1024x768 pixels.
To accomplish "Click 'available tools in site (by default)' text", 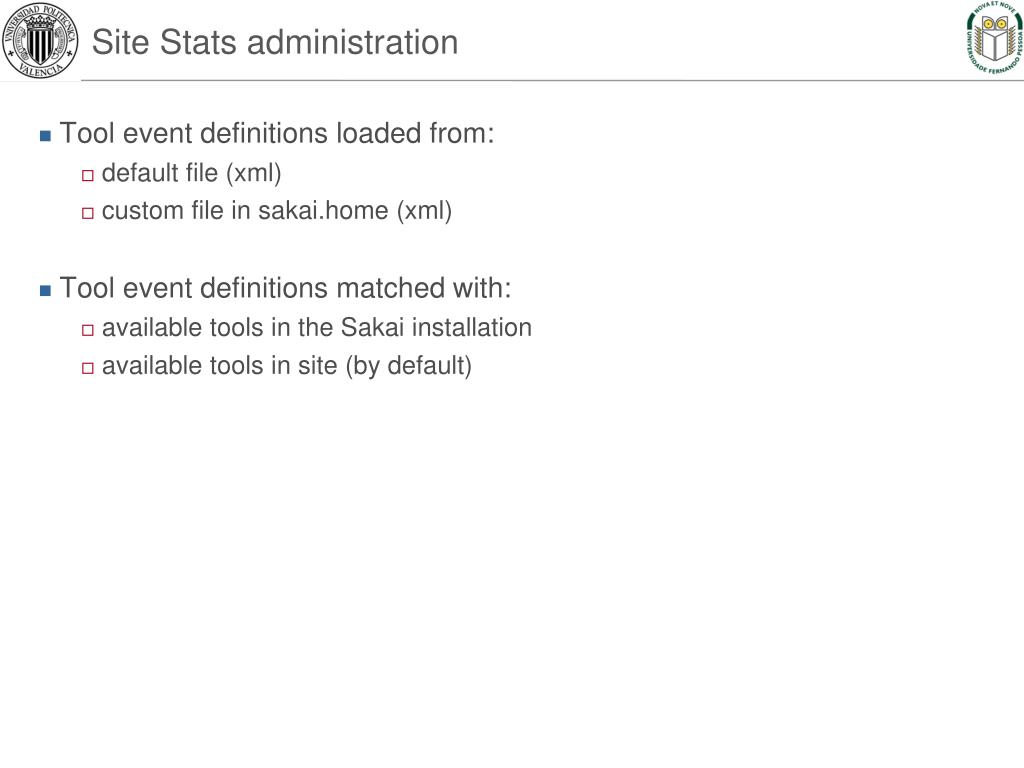I will (287, 366).
